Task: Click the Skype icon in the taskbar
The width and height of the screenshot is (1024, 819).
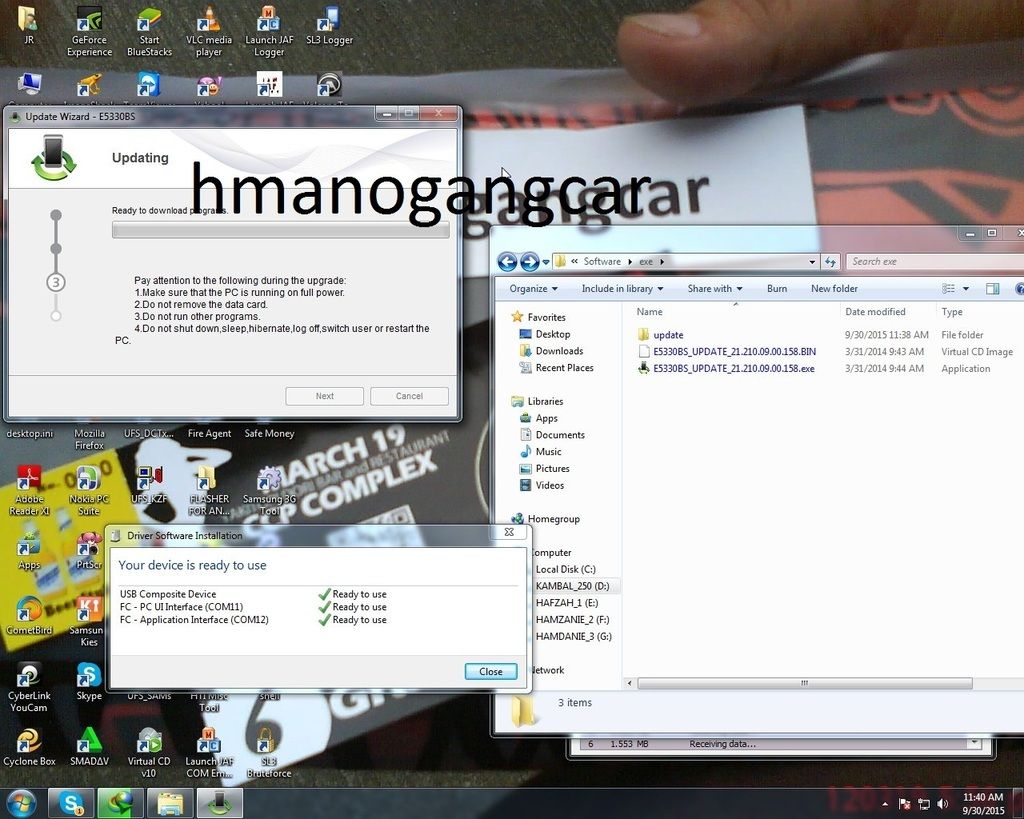Action: (x=72, y=803)
